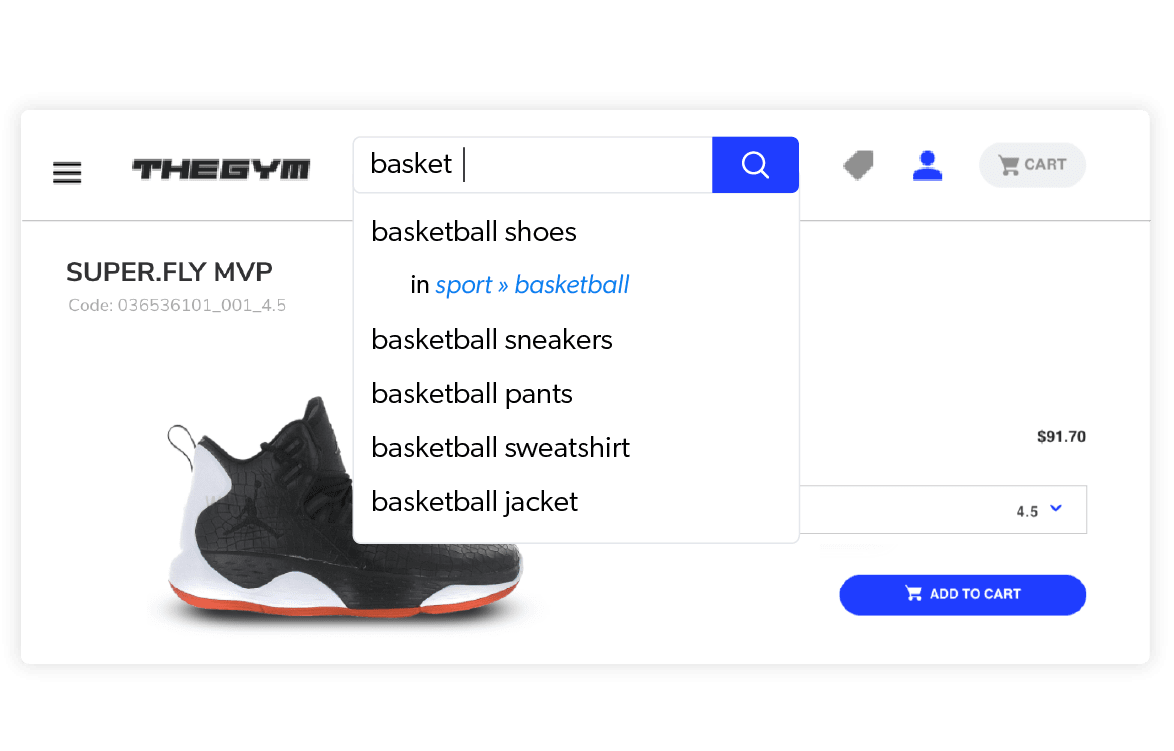Select suggestion basketball pants
1174x751 pixels.
pos(472,394)
